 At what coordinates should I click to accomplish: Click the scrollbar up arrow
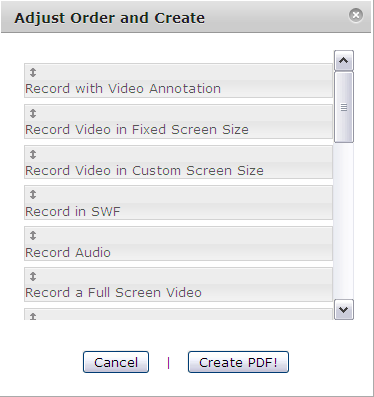(344, 60)
